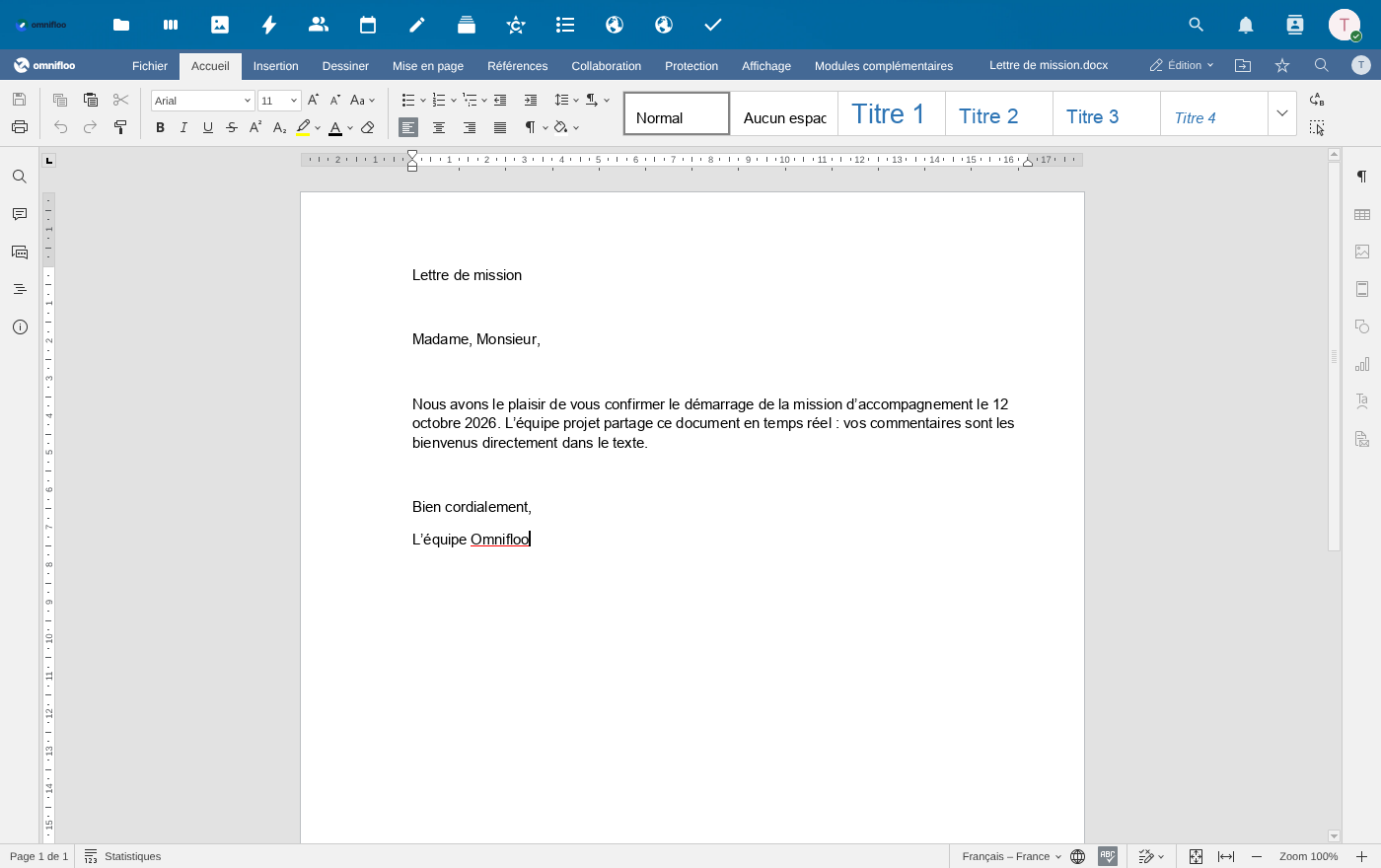Print the document with the printer icon
The image size is (1381, 868).
[19, 127]
